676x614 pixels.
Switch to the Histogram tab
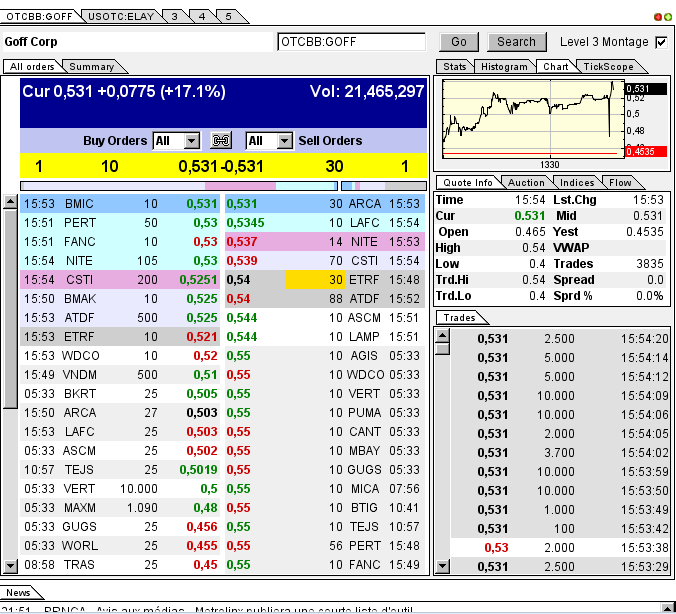click(504, 67)
